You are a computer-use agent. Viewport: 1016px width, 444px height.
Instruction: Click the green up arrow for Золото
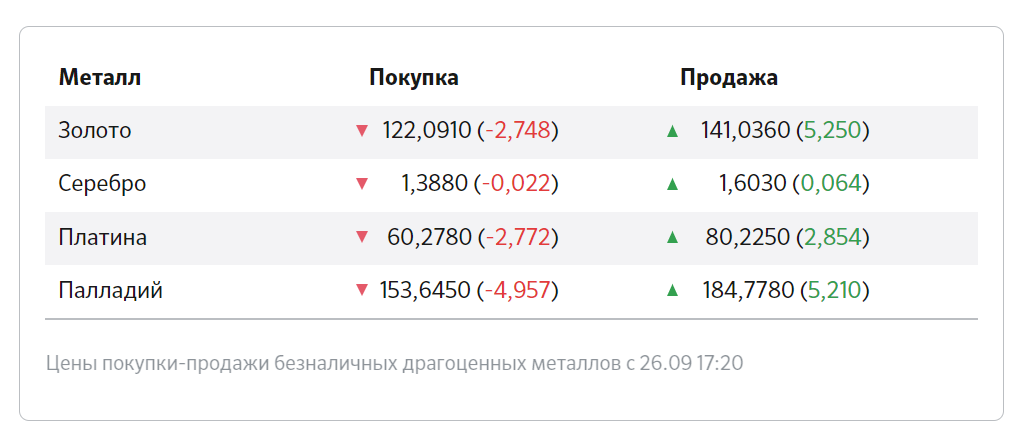point(672,131)
